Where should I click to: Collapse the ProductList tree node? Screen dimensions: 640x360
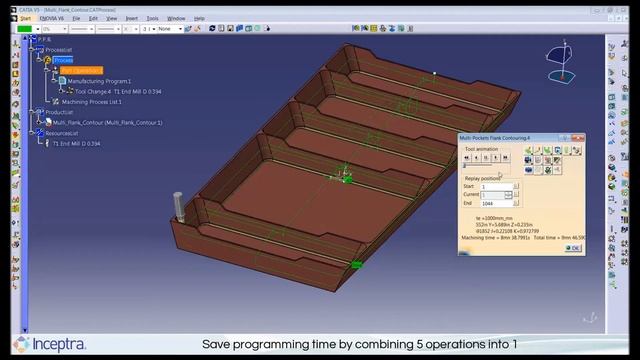tap(31, 112)
